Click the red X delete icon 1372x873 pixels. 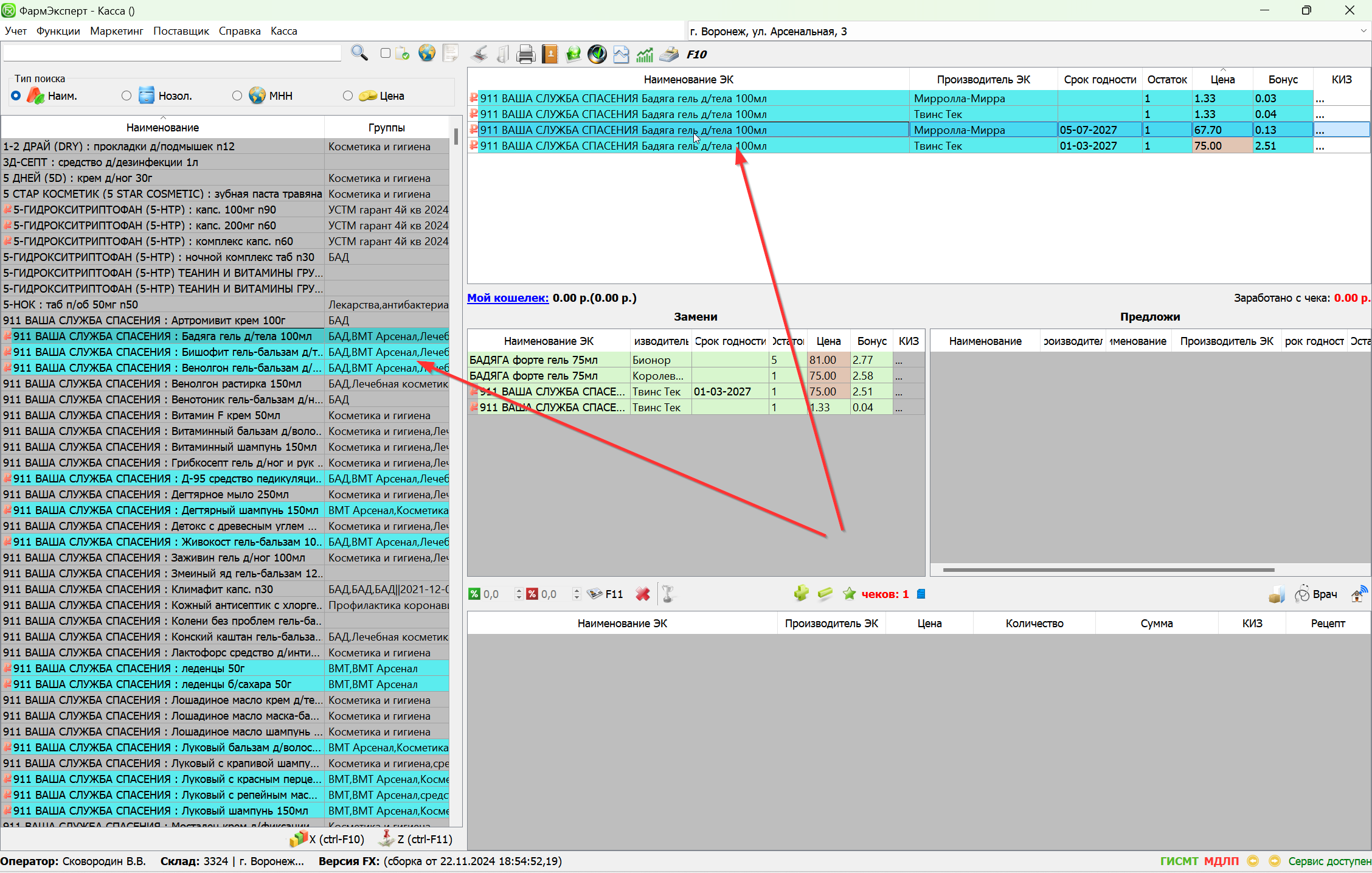[x=643, y=594]
